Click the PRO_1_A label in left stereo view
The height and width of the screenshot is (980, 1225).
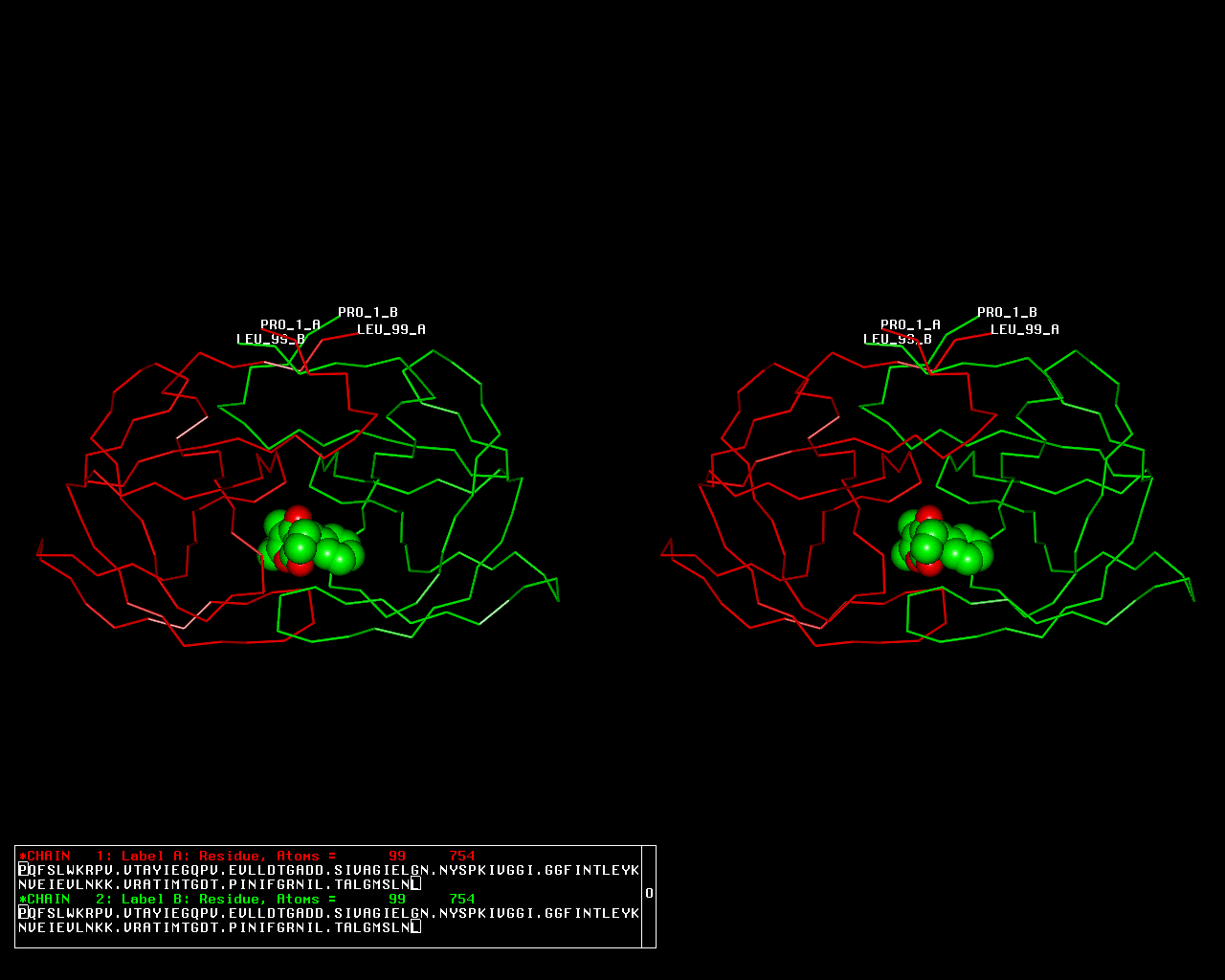[x=290, y=325]
